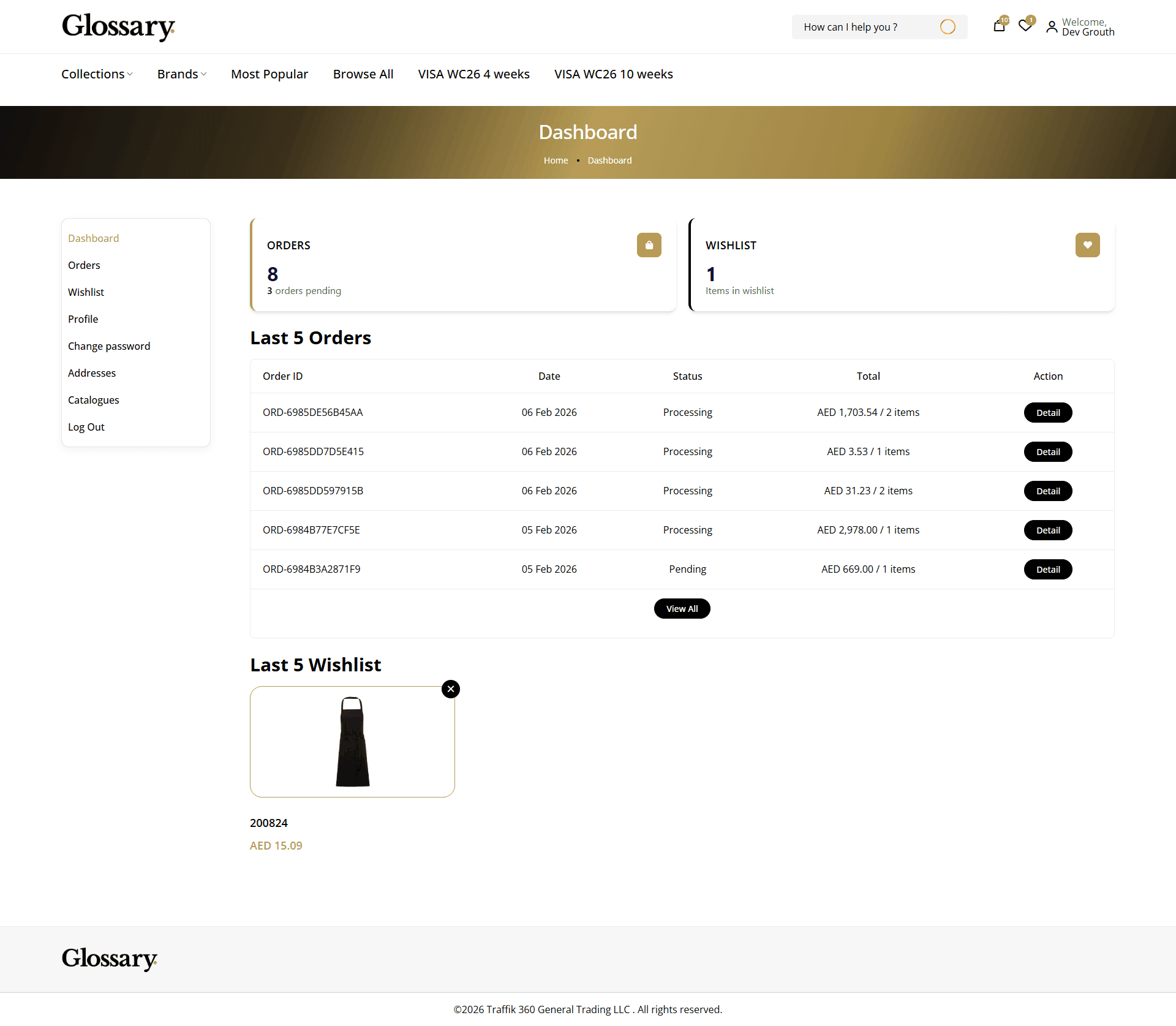
Task: Click Log Out in the sidebar
Action: 86,427
